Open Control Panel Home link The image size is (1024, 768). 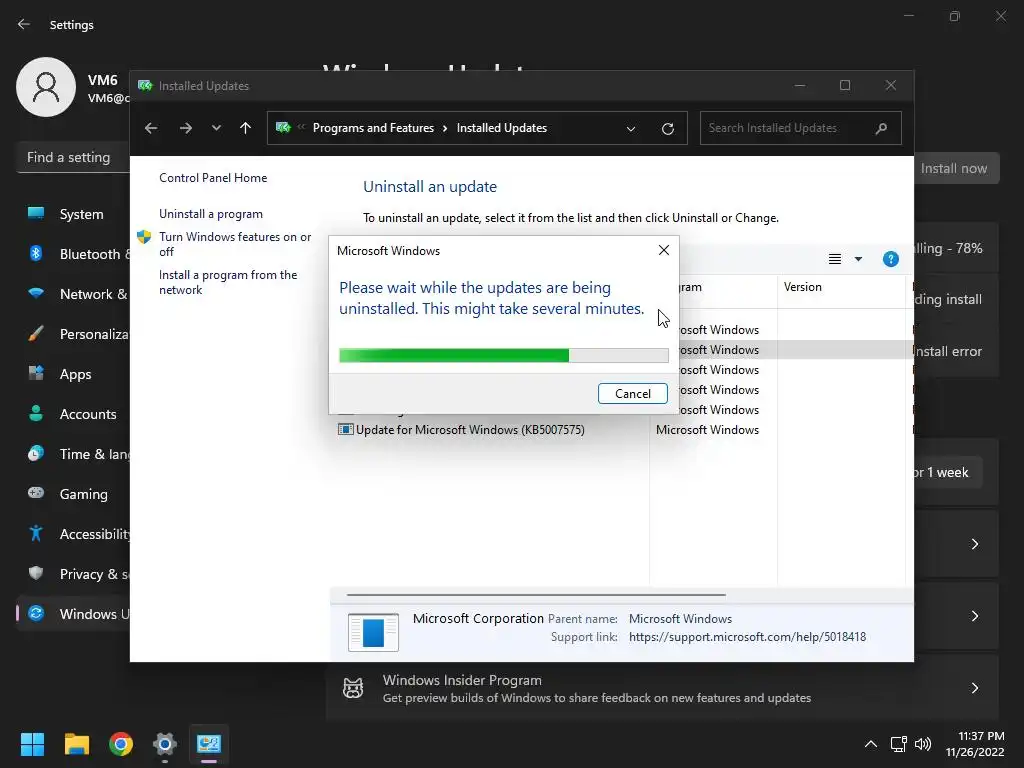(x=213, y=178)
